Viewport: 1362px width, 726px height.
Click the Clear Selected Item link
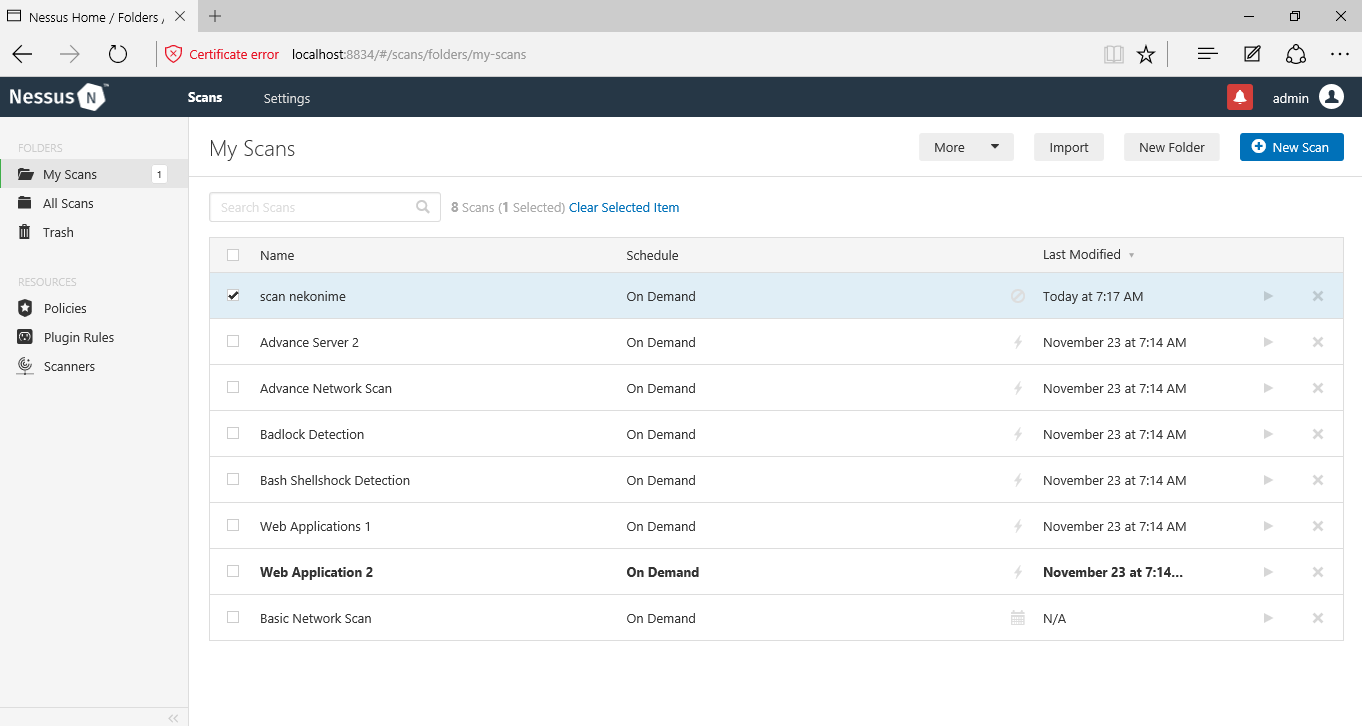coord(624,208)
